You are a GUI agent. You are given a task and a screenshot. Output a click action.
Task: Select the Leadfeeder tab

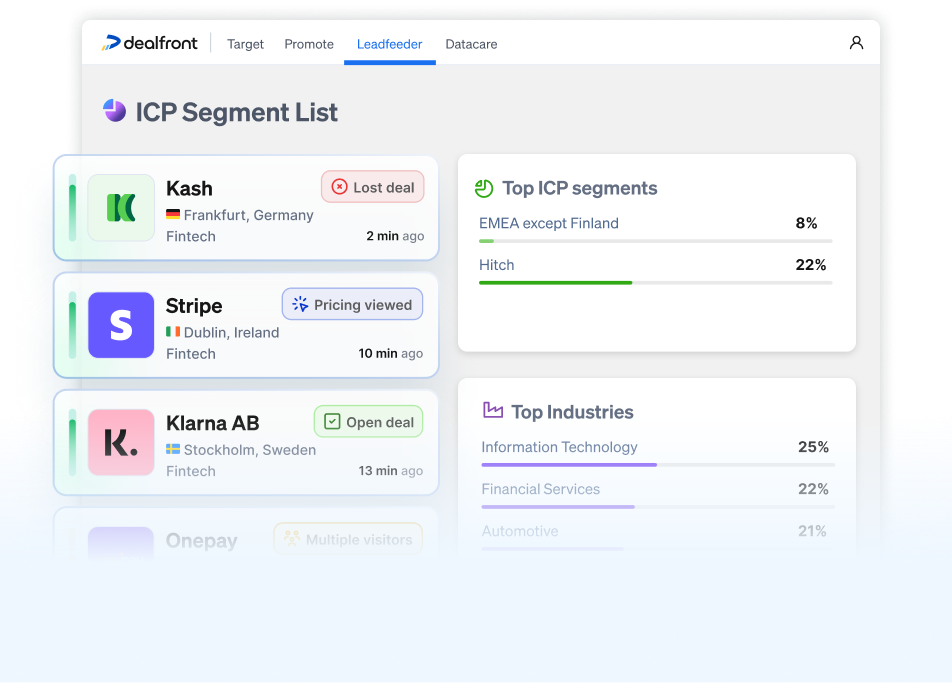pos(389,44)
